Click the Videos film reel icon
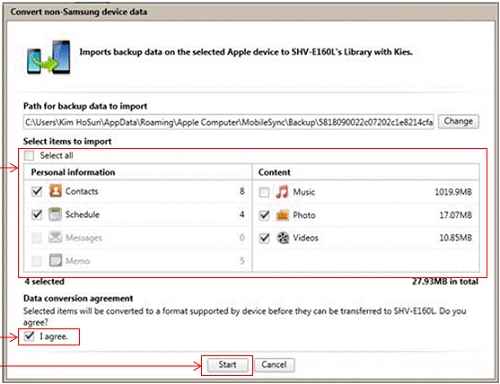 point(283,238)
